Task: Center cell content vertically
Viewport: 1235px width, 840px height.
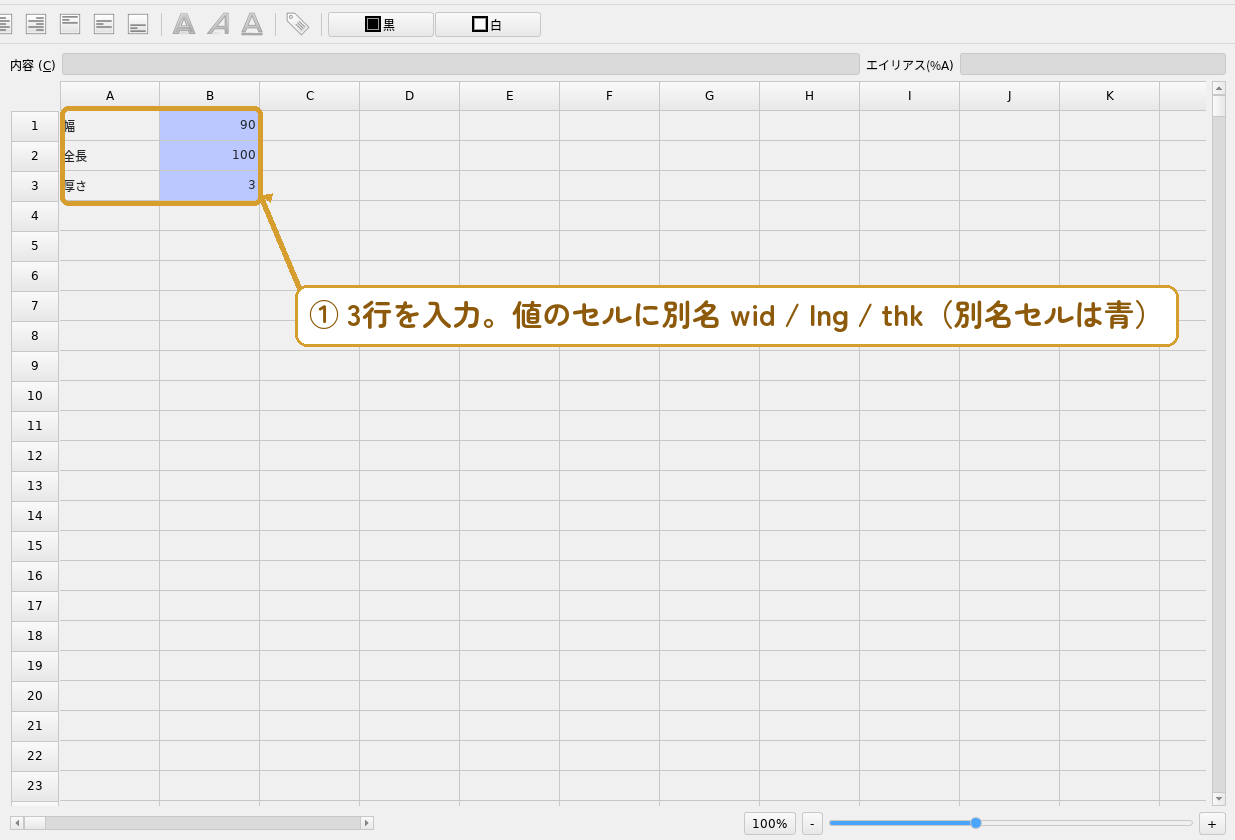Action: coord(104,24)
